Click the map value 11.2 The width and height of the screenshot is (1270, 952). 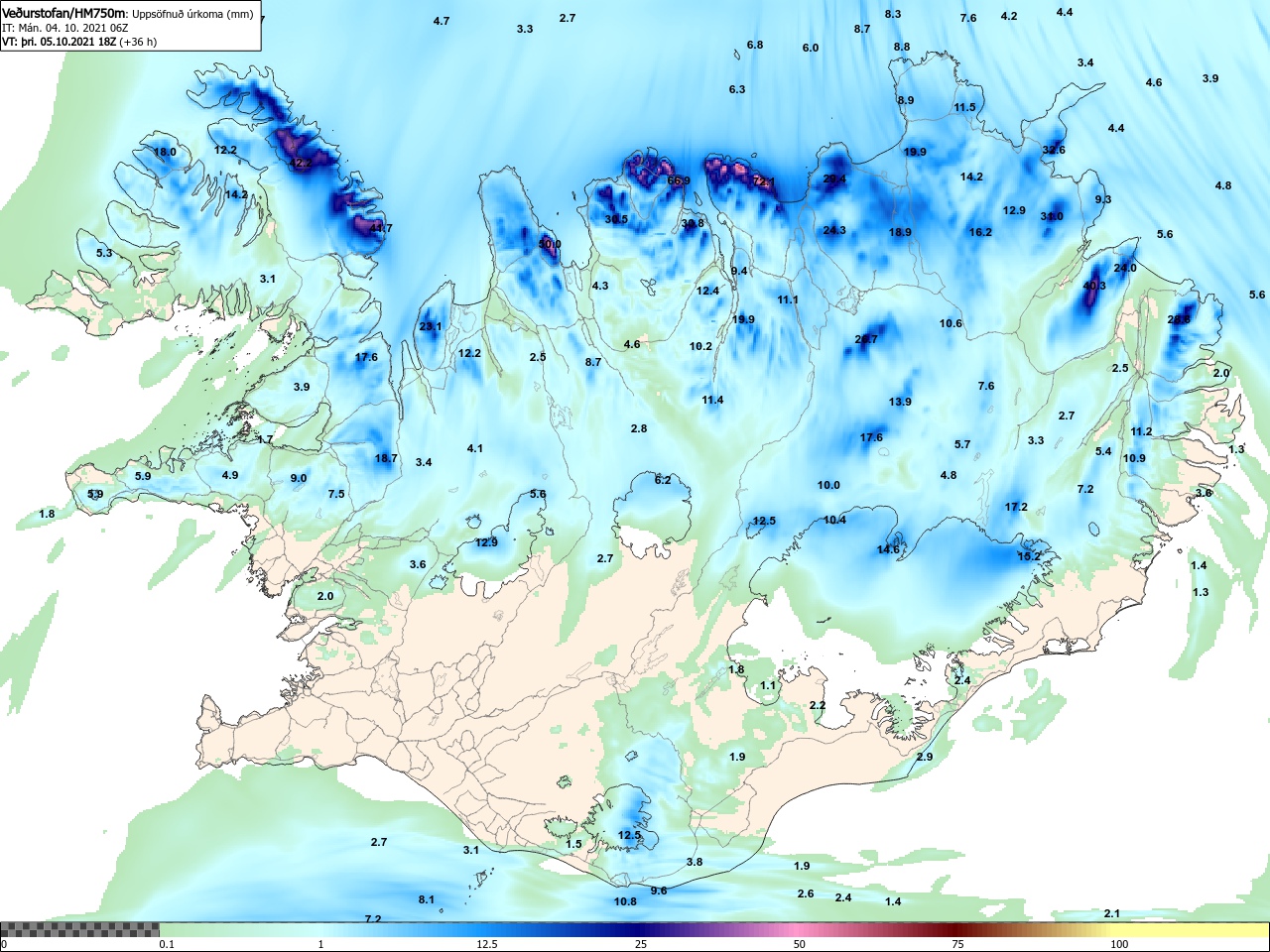[1141, 431]
